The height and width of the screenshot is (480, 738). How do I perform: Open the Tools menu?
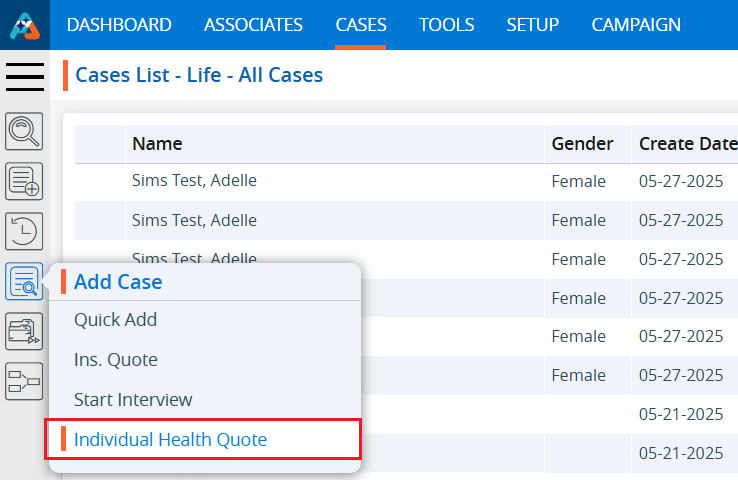(446, 25)
